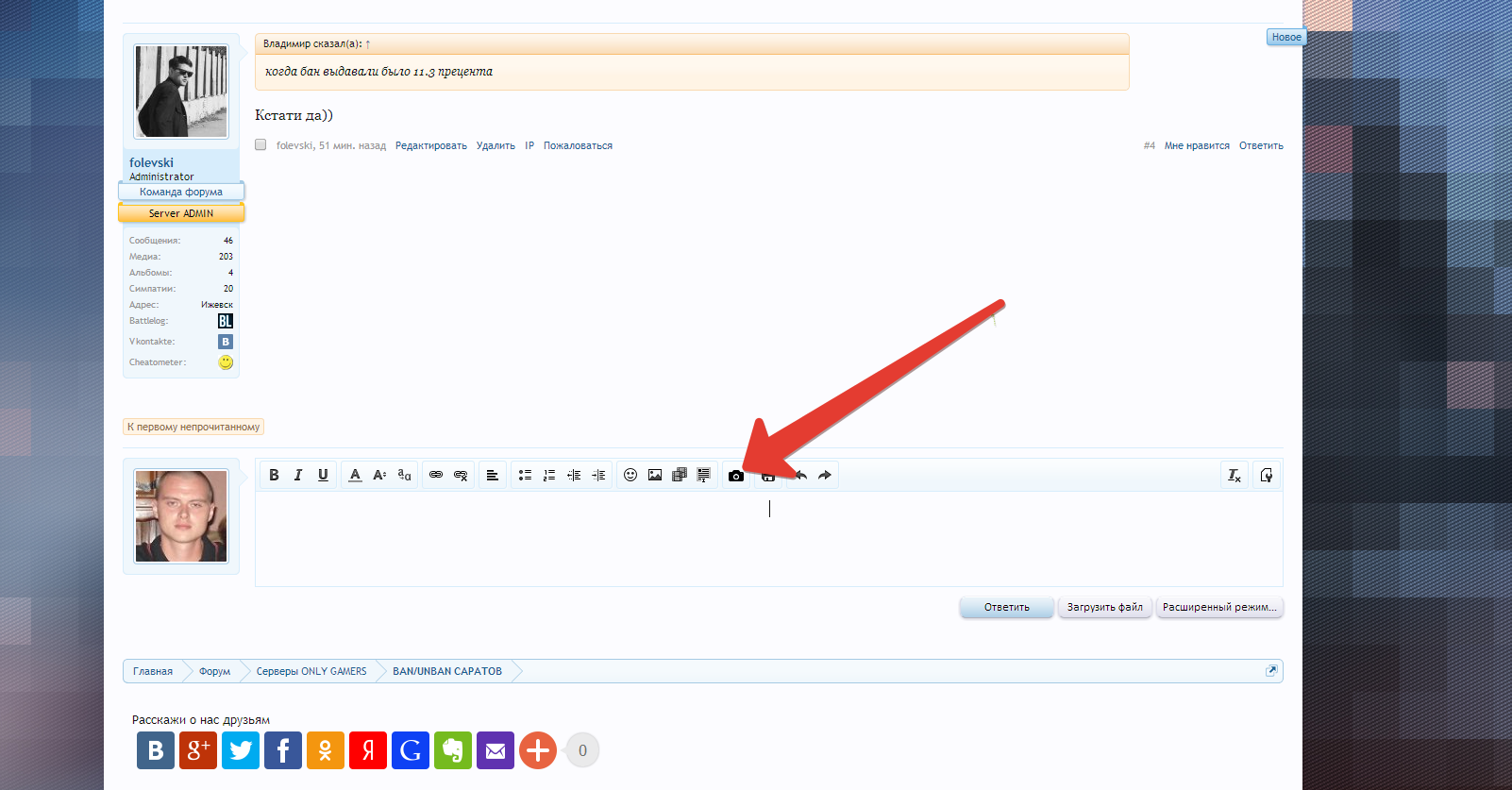Toggle italic text style
This screenshot has height=790, width=1512.
298,475
